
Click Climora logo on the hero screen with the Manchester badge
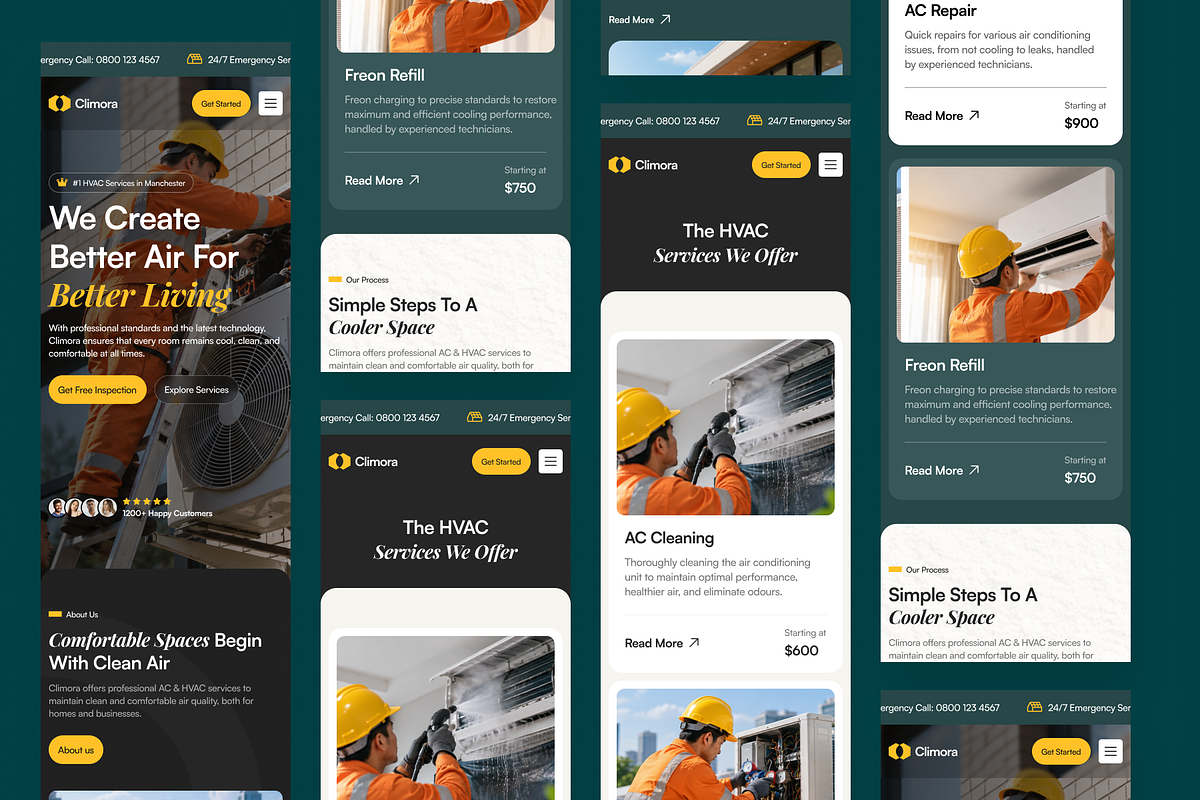(x=83, y=103)
